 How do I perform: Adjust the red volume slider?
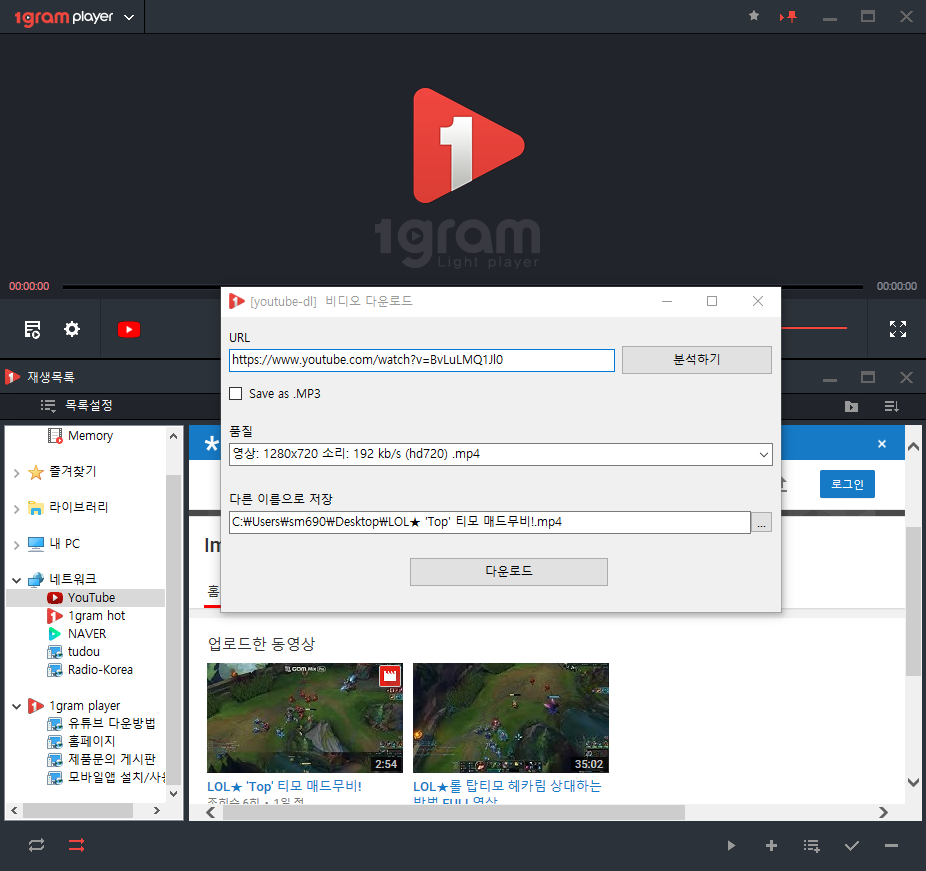point(814,328)
